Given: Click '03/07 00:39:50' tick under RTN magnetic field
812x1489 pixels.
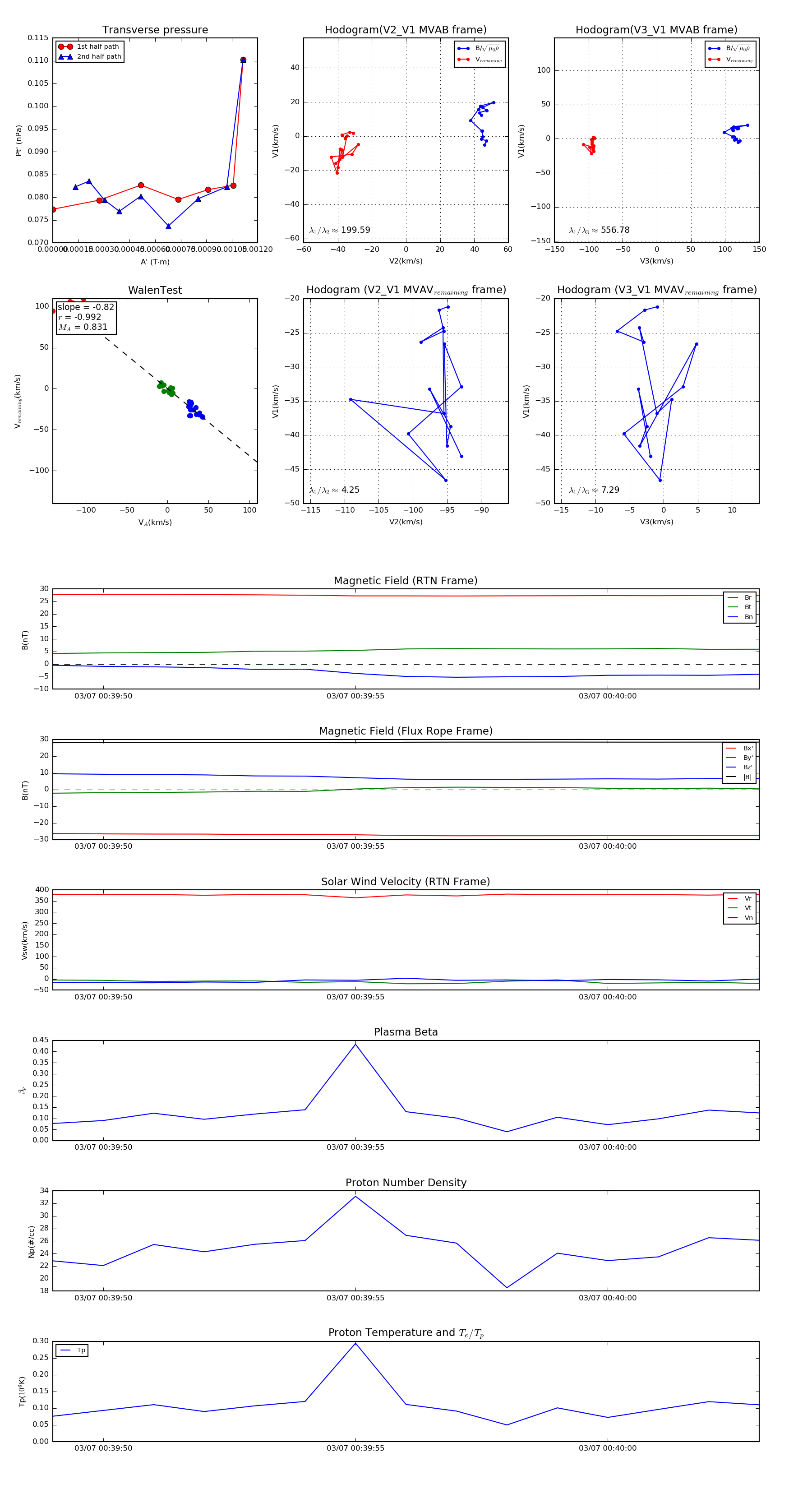Looking at the screenshot, I should (103, 696).
